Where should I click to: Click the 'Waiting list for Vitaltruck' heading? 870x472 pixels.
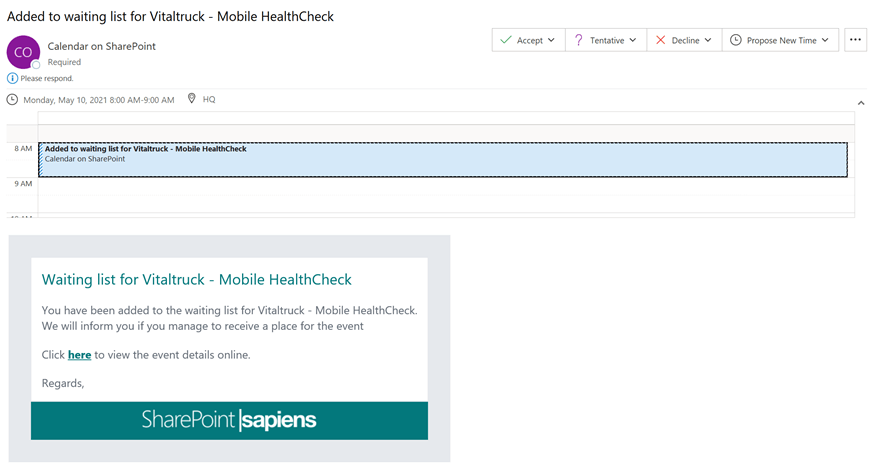(196, 280)
